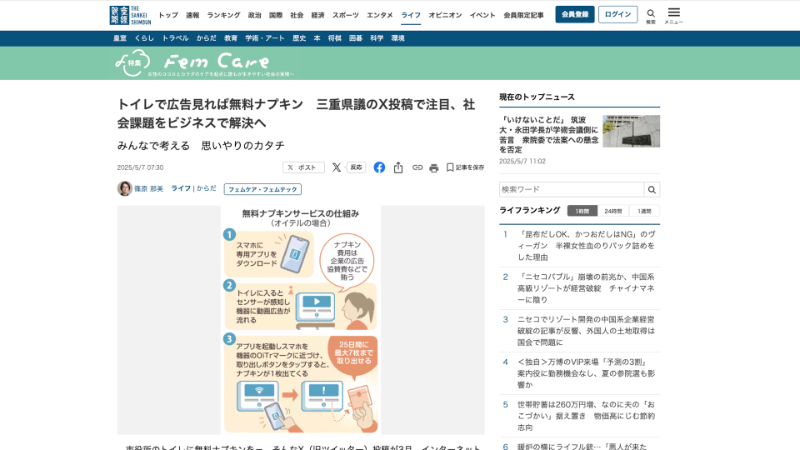Switch ranking to 1週間 tab
This screenshot has height=450, width=800.
[644, 211]
